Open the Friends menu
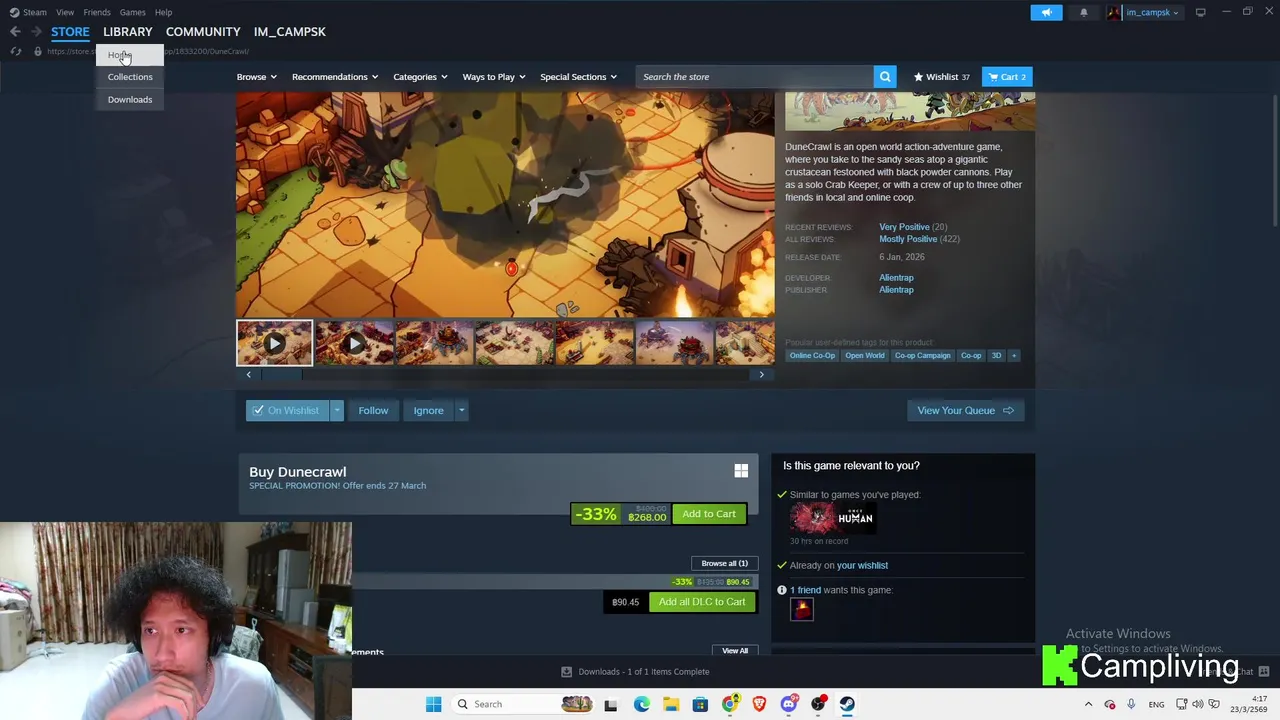Viewport: 1280px width, 720px height. point(97,12)
